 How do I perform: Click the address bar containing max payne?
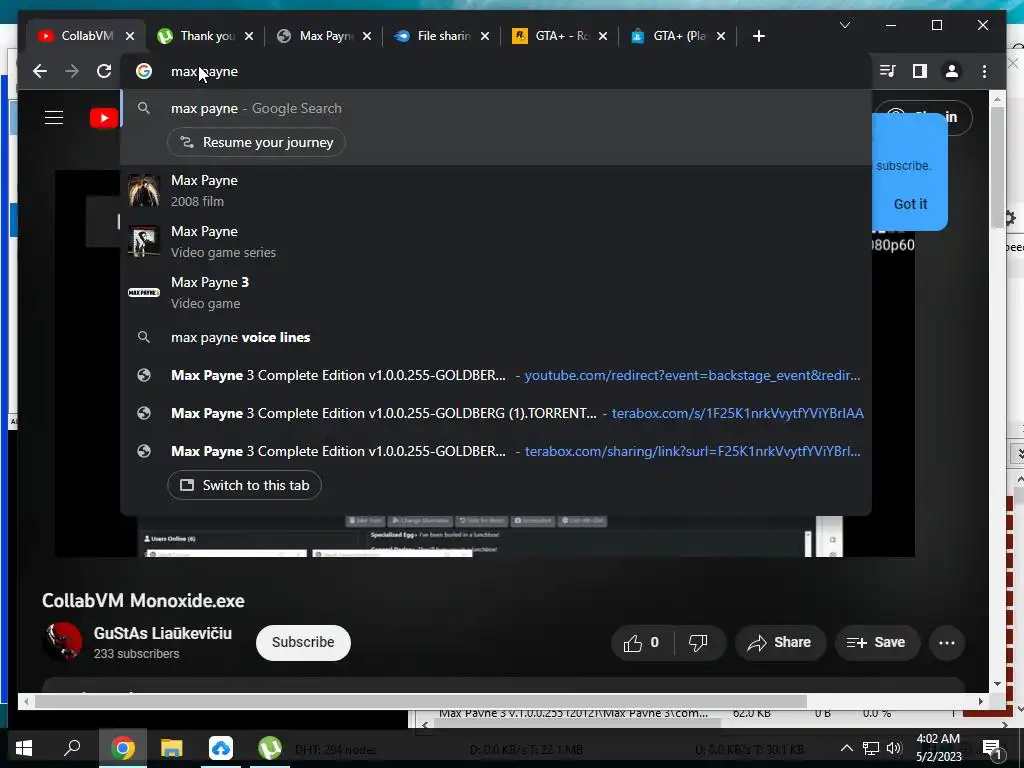(496, 71)
